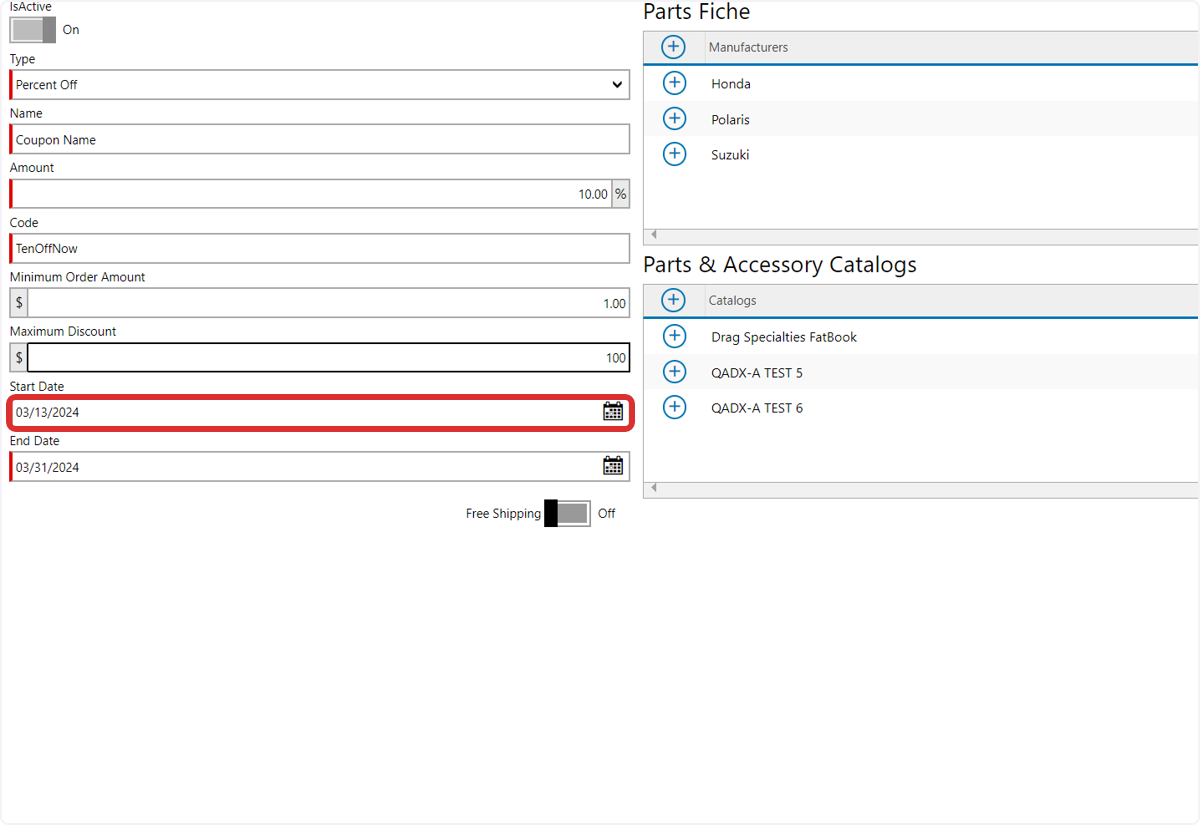Screen dimensions: 1200x825
Task: Click the plus icon in Manufacturers header
Action: [x=674, y=47]
